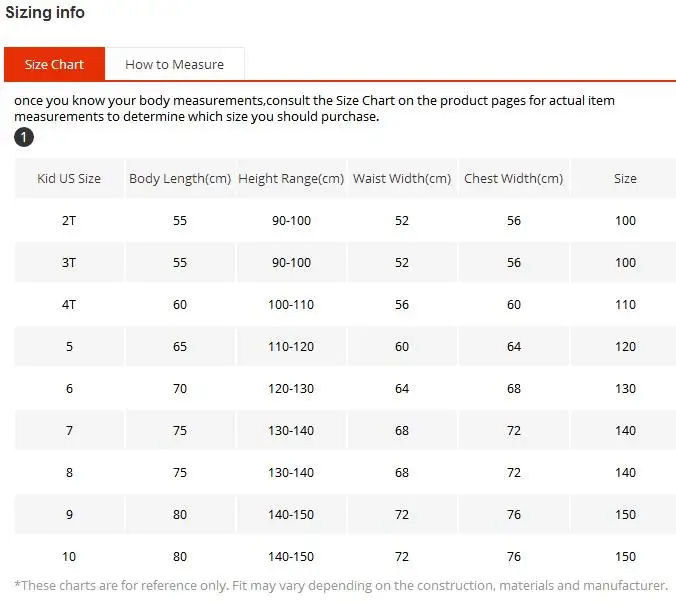Image resolution: width=676 pixels, height=605 pixels.
Task: Select the Waist Width(cm) column header
Action: click(x=402, y=179)
